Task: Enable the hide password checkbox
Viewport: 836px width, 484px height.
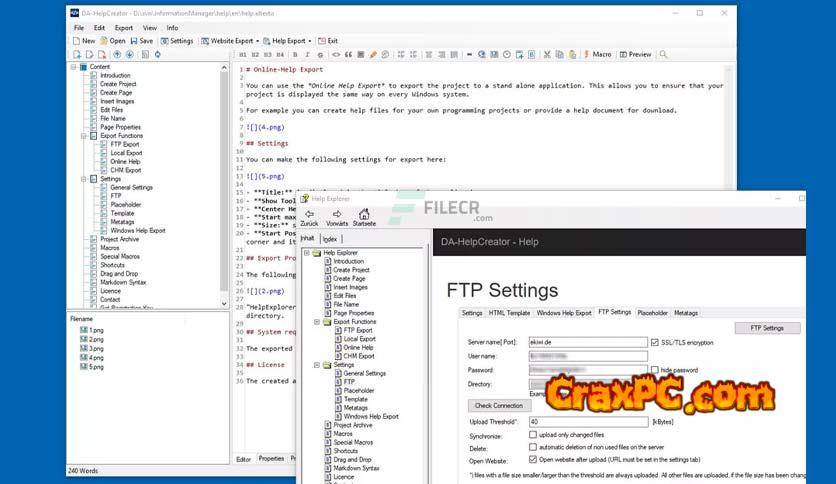Action: pos(656,369)
